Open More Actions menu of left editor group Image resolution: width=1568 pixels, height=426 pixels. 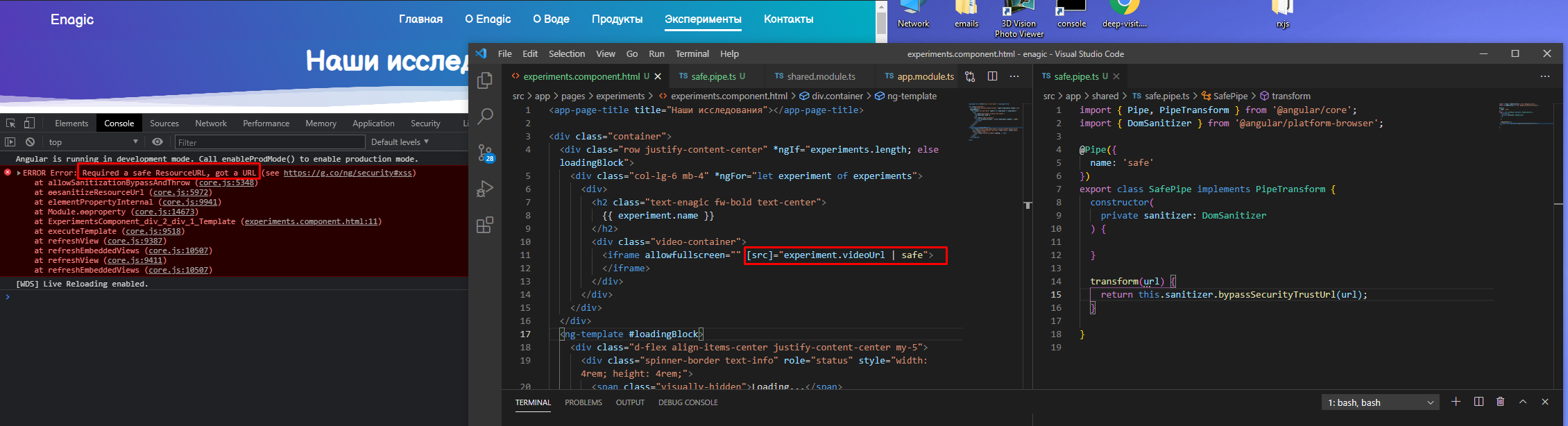click(1014, 76)
